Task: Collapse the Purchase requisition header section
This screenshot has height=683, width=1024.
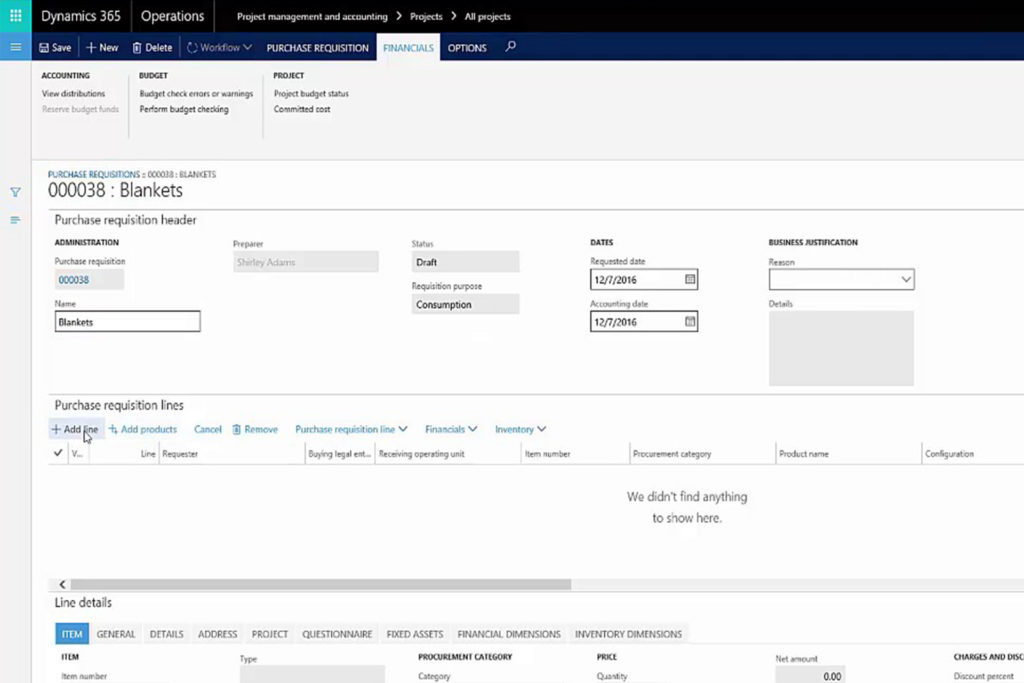Action: tap(125, 220)
